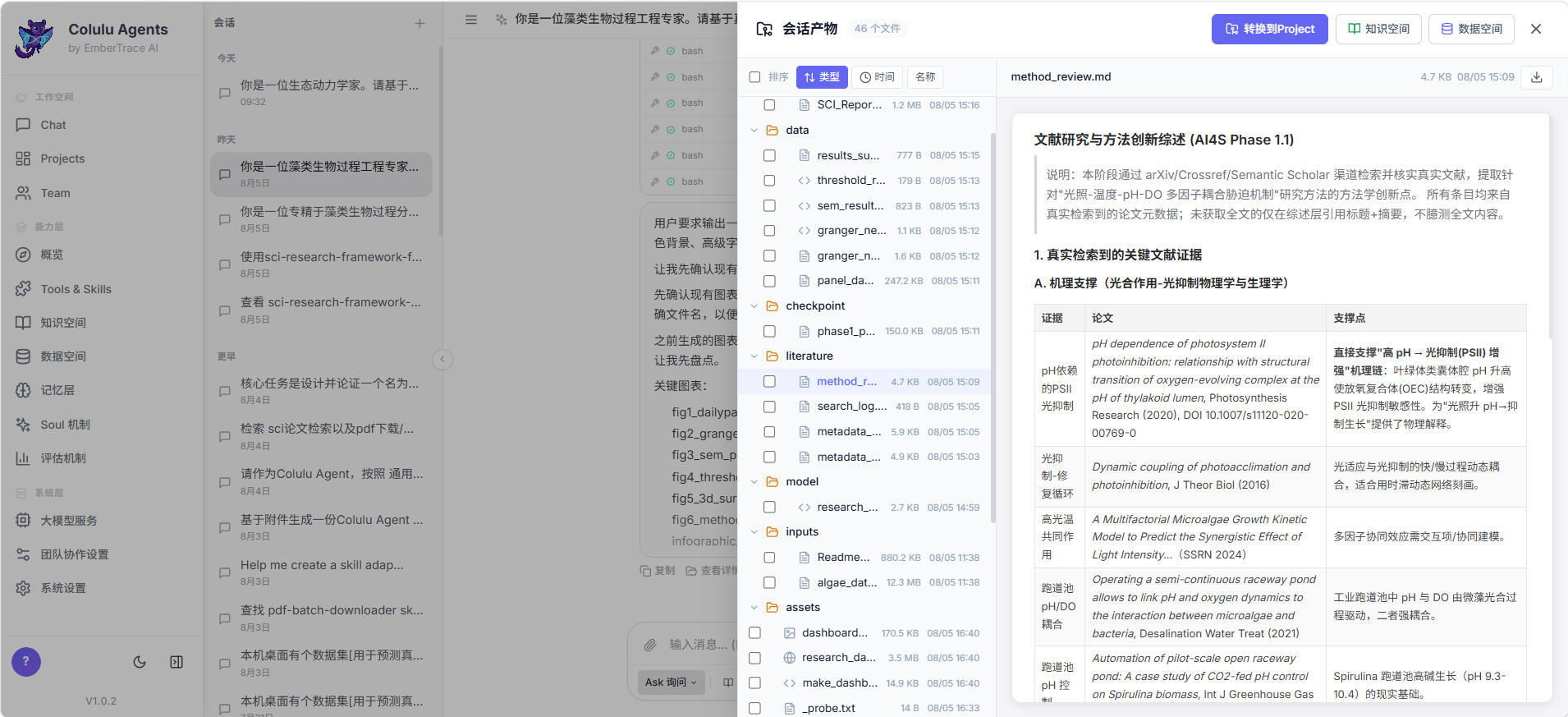Image resolution: width=1568 pixels, height=717 pixels.
Task: Open Tools & Skills
Action: pos(76,289)
